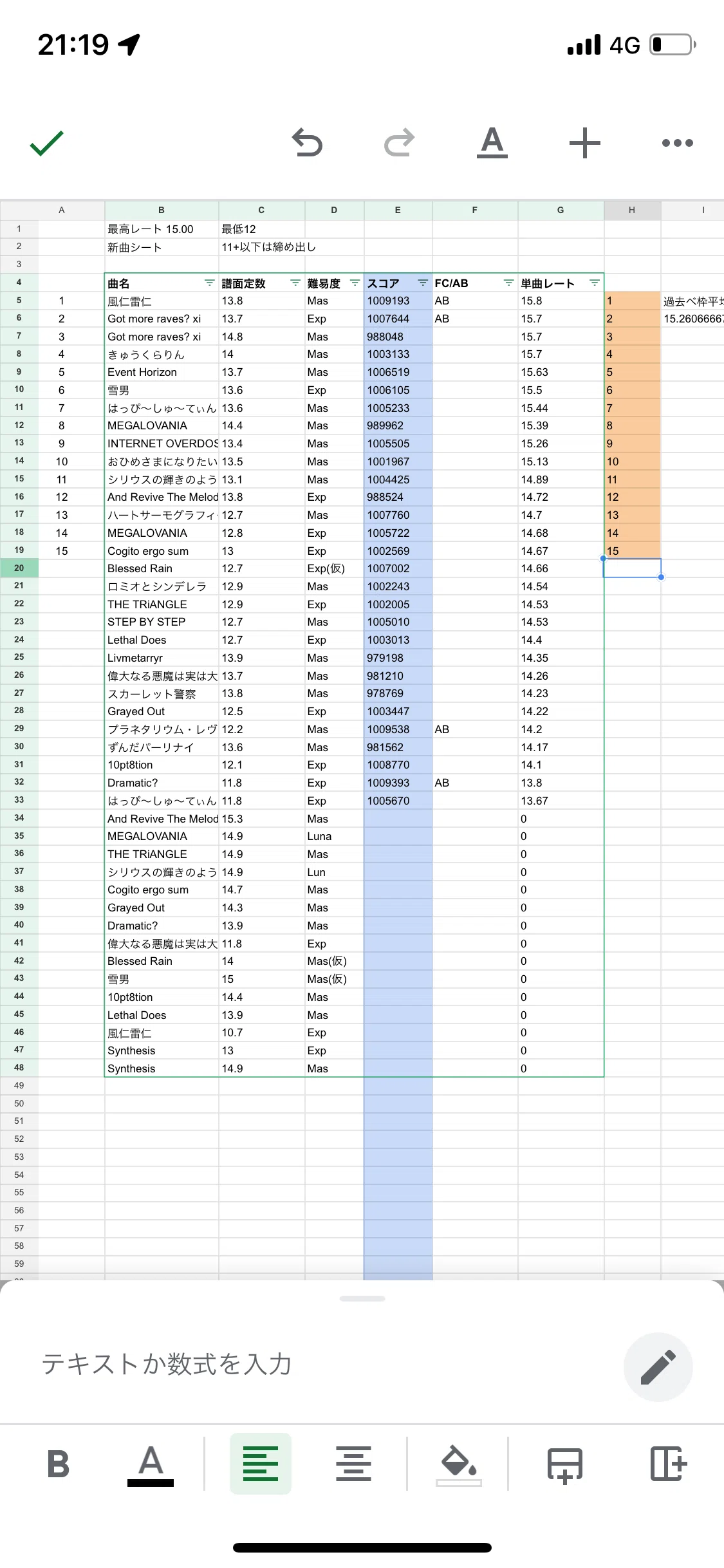The height and width of the screenshot is (1568, 724).
Task: Select the Synthesis cell with constant 14.9
Action: 162,1069
